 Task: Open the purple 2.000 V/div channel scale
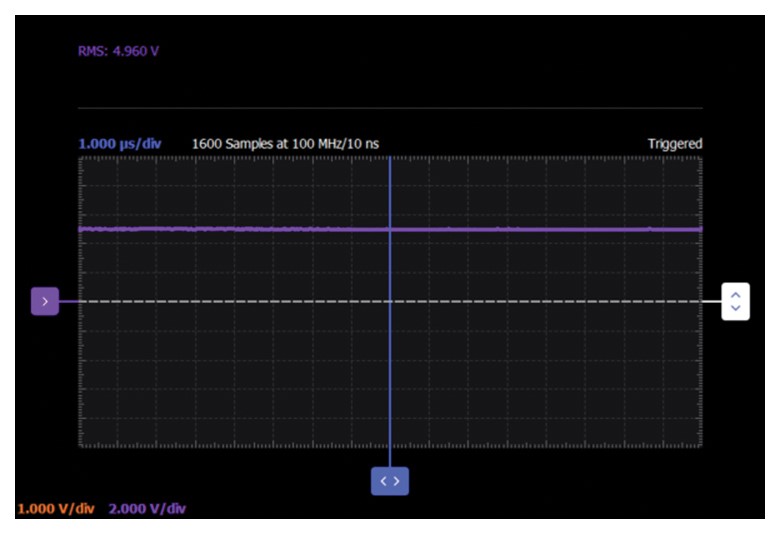[146, 508]
